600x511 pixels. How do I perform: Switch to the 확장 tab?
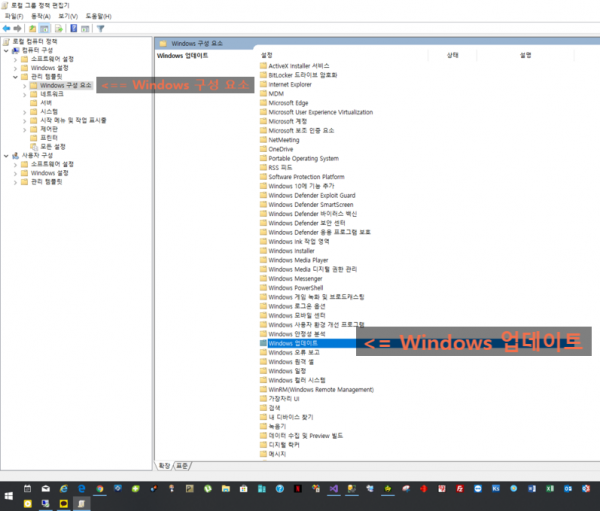click(165, 465)
